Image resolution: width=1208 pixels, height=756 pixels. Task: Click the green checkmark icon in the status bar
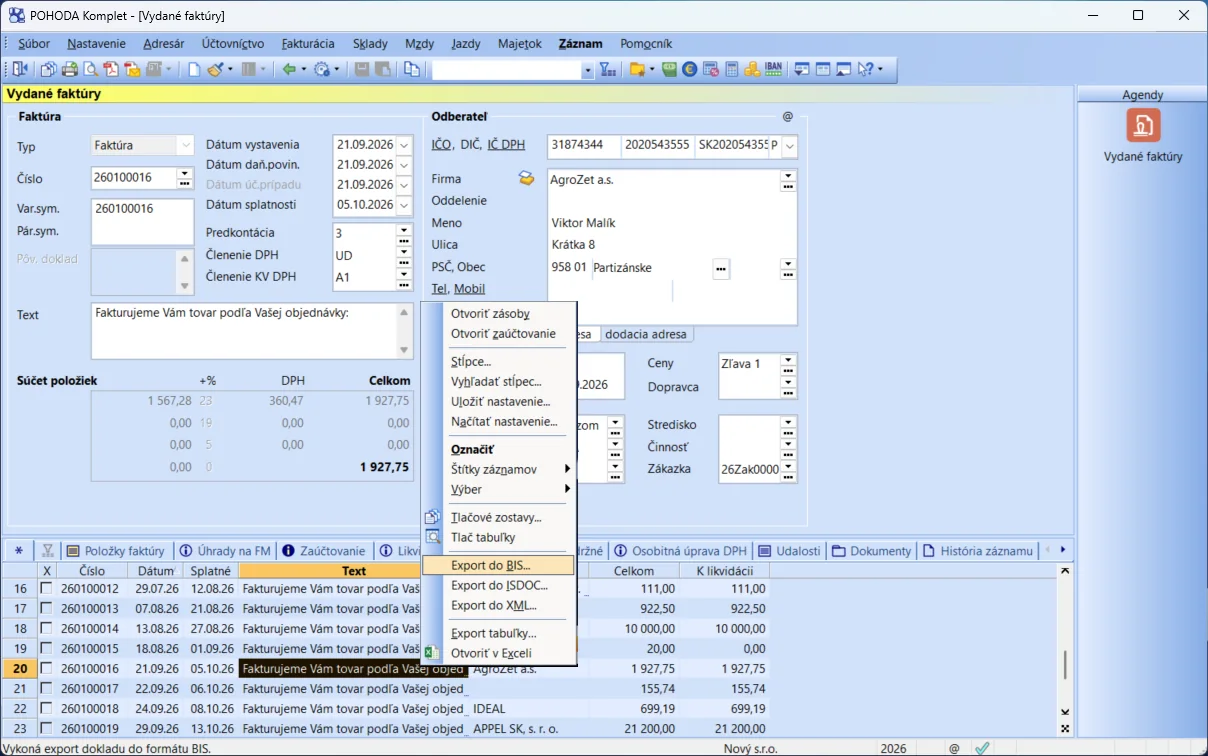tap(983, 748)
